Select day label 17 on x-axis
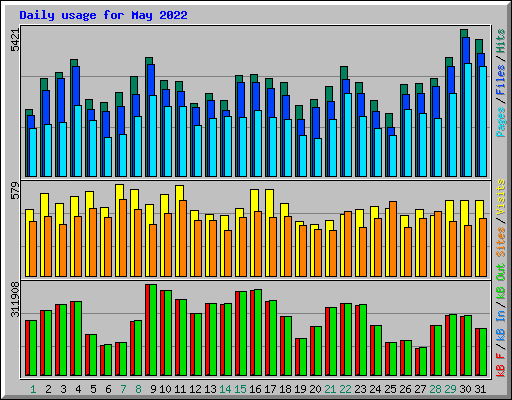 tap(270, 389)
